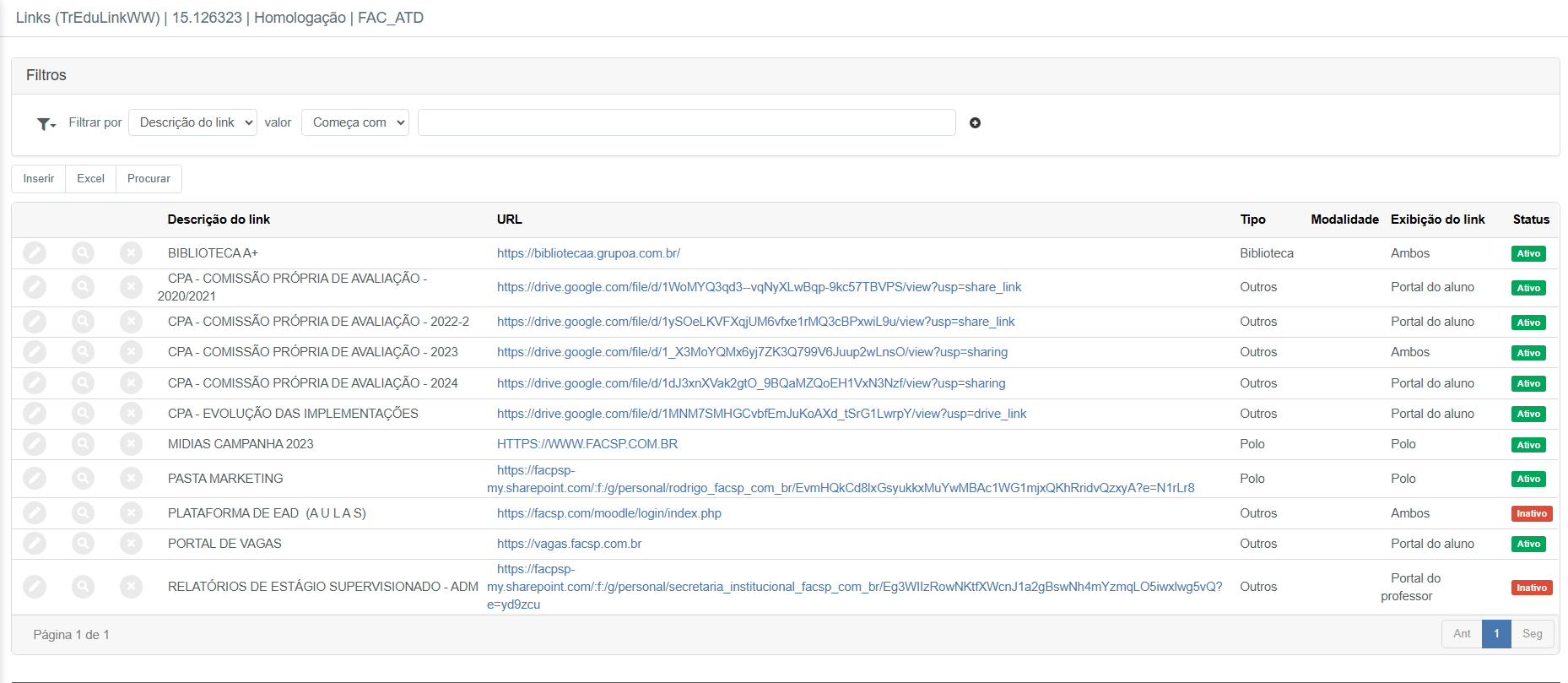This screenshot has height=683, width=1568.
Task: Go to page 1 in pagination
Action: 1495,634
